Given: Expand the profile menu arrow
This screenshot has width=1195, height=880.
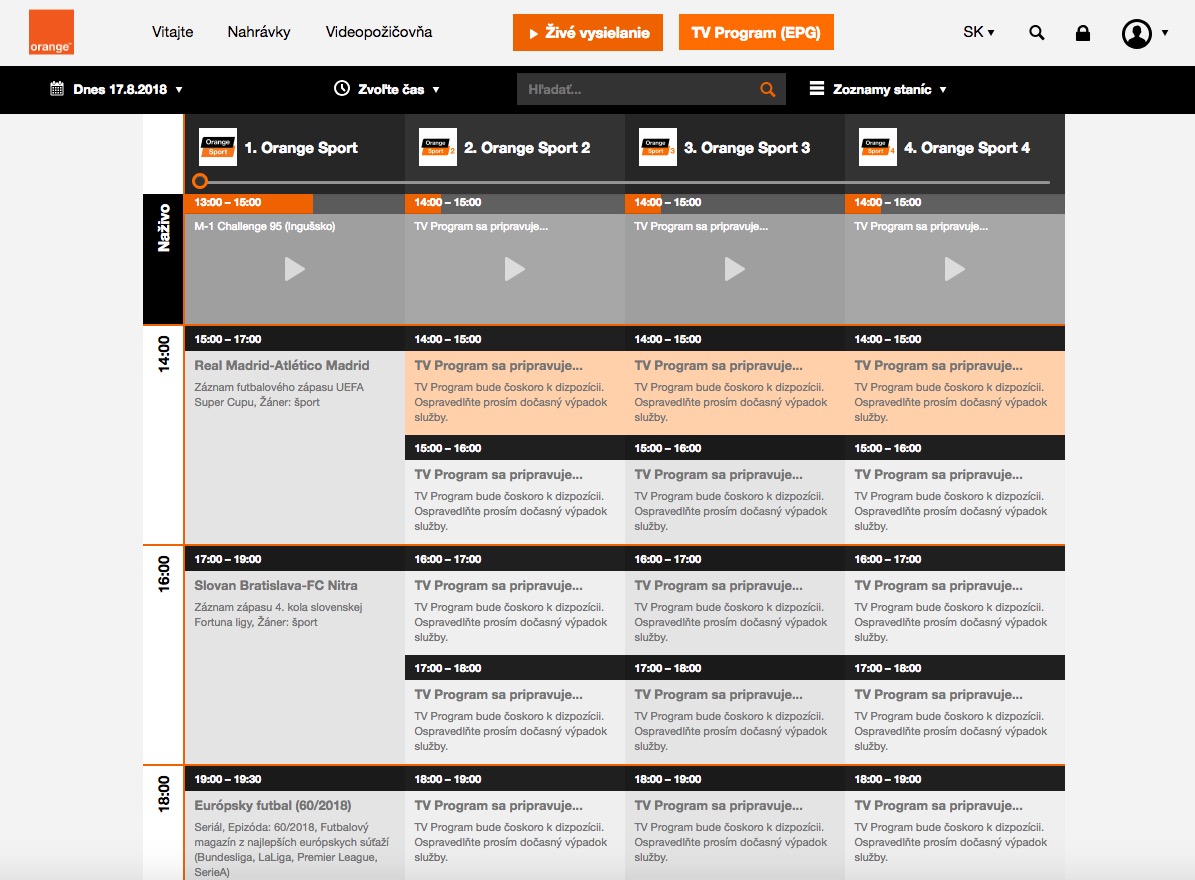Looking at the screenshot, I should pyautogui.click(x=1165, y=33).
